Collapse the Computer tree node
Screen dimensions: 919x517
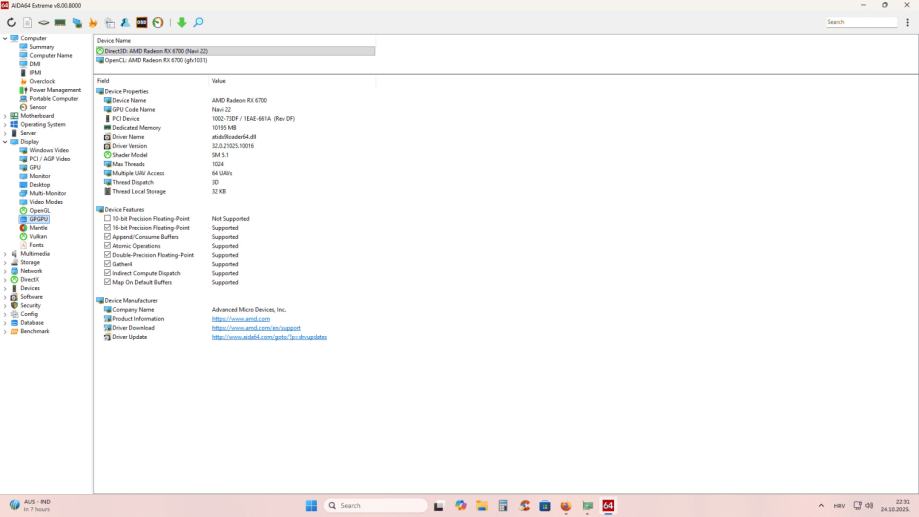coord(5,38)
